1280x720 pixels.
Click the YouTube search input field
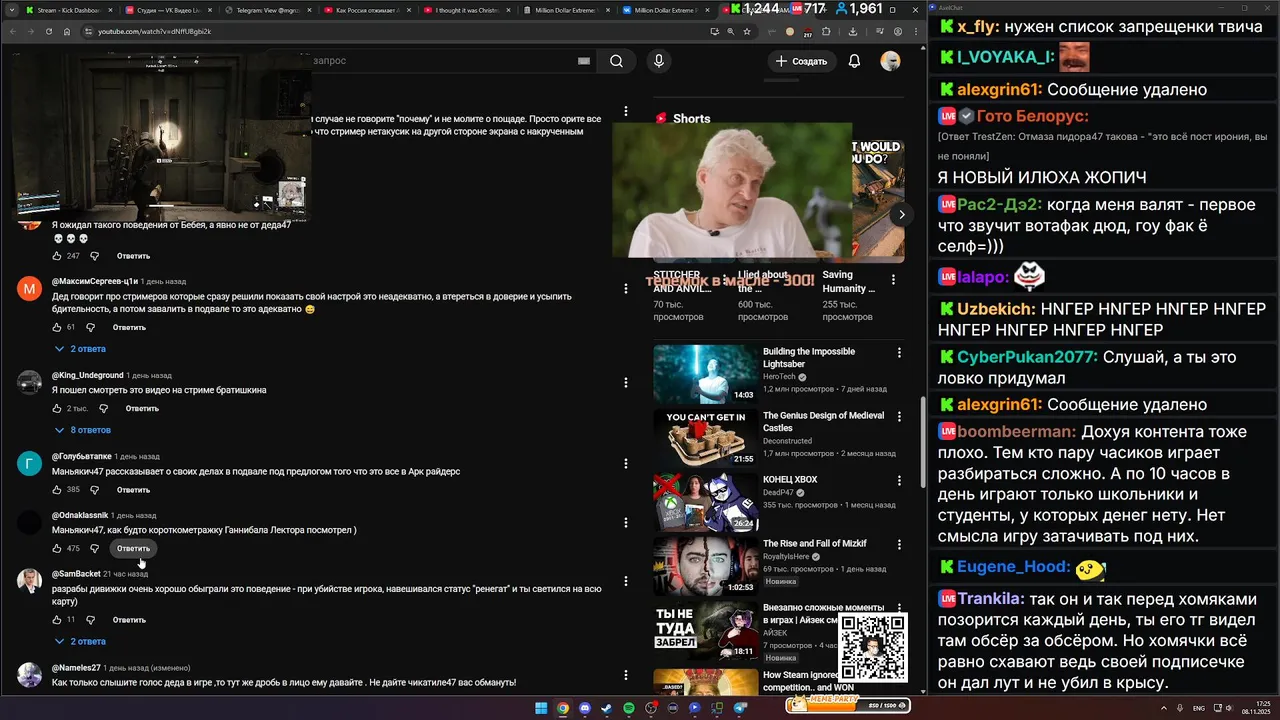click(x=450, y=61)
